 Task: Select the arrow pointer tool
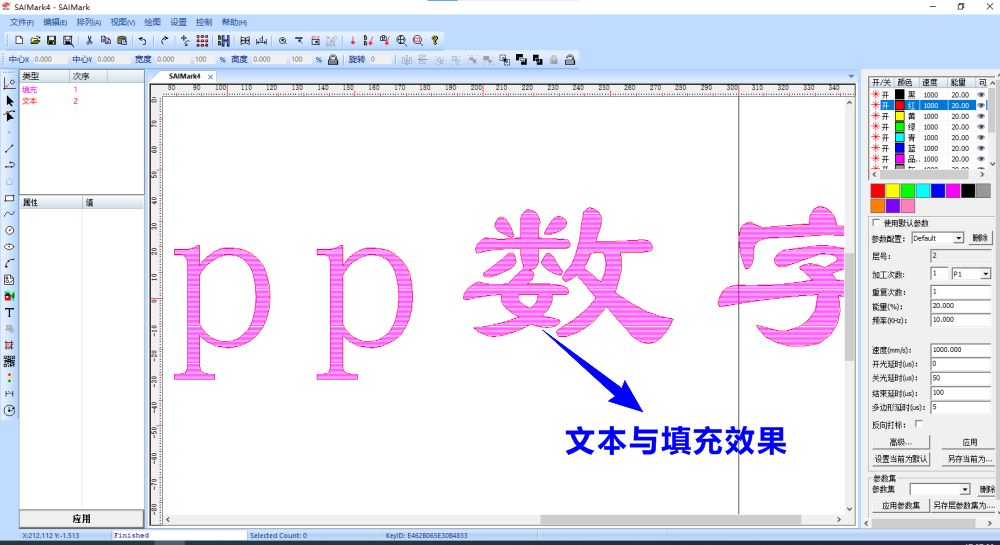pyautogui.click(x=10, y=100)
